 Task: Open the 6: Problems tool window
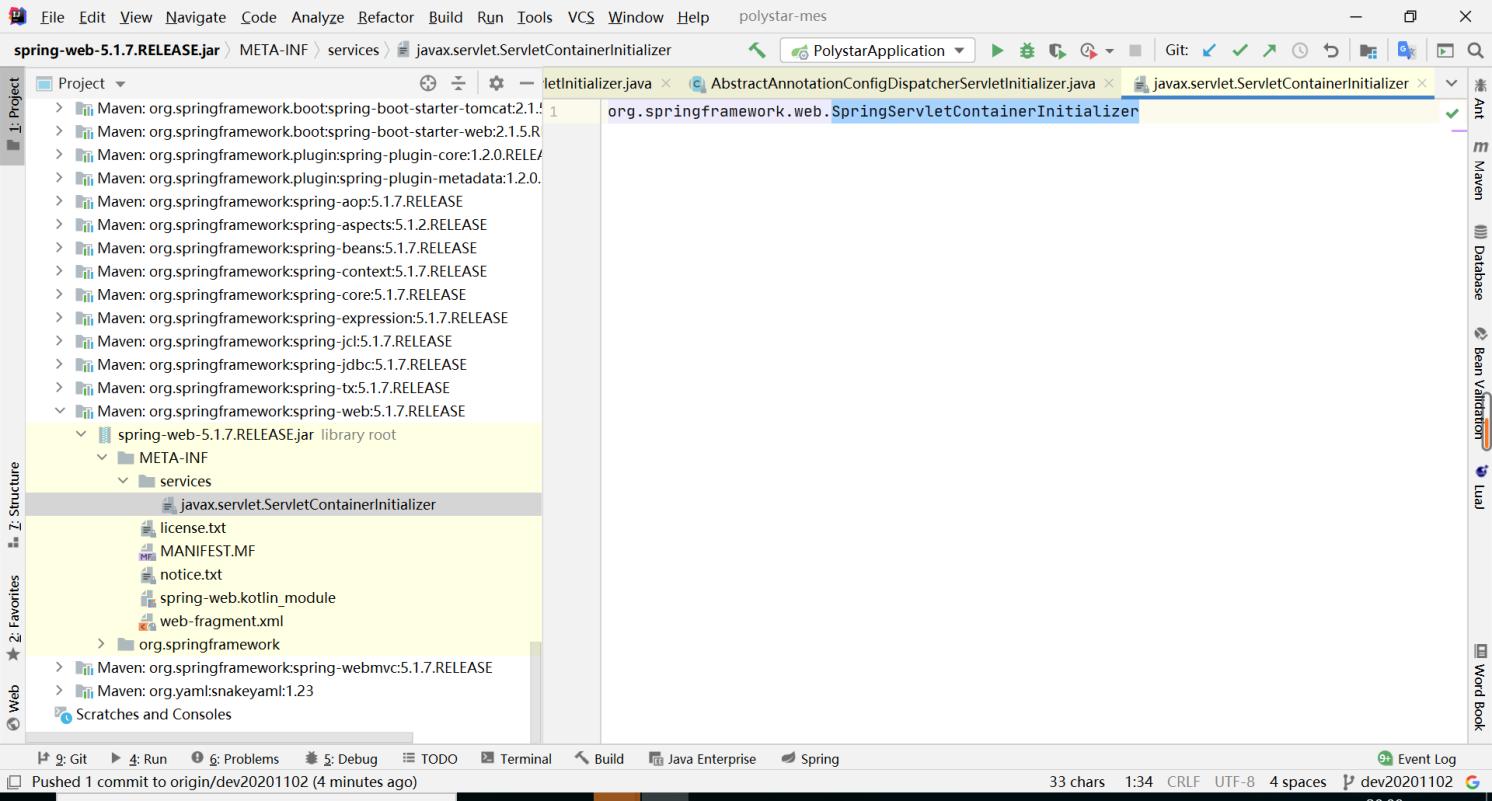[x=235, y=759]
